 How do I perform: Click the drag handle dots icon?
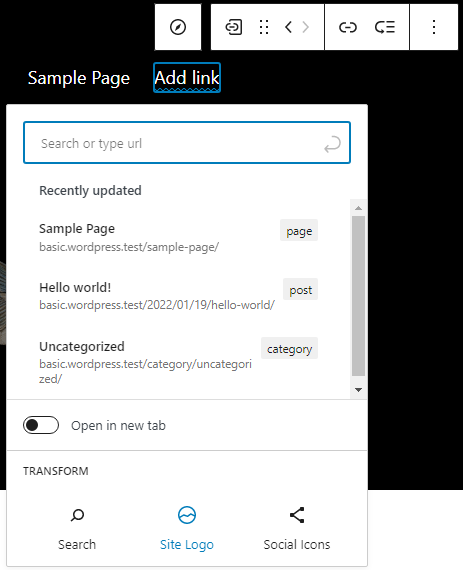(264, 27)
